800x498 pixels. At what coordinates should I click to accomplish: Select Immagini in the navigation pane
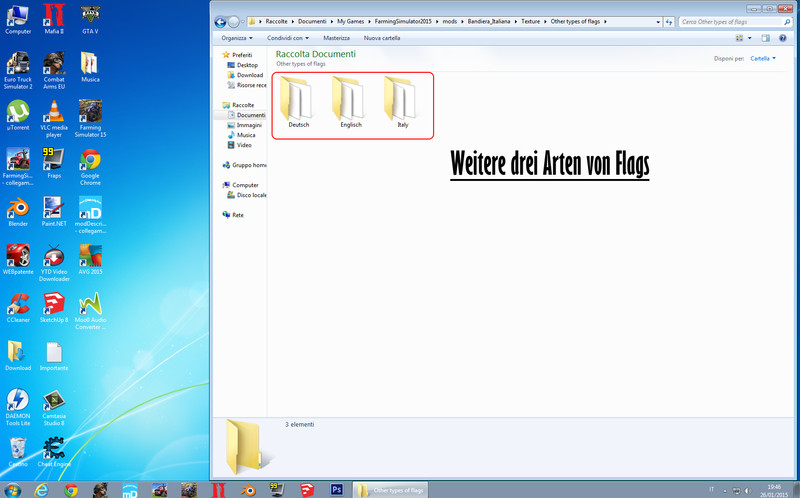tap(249, 125)
